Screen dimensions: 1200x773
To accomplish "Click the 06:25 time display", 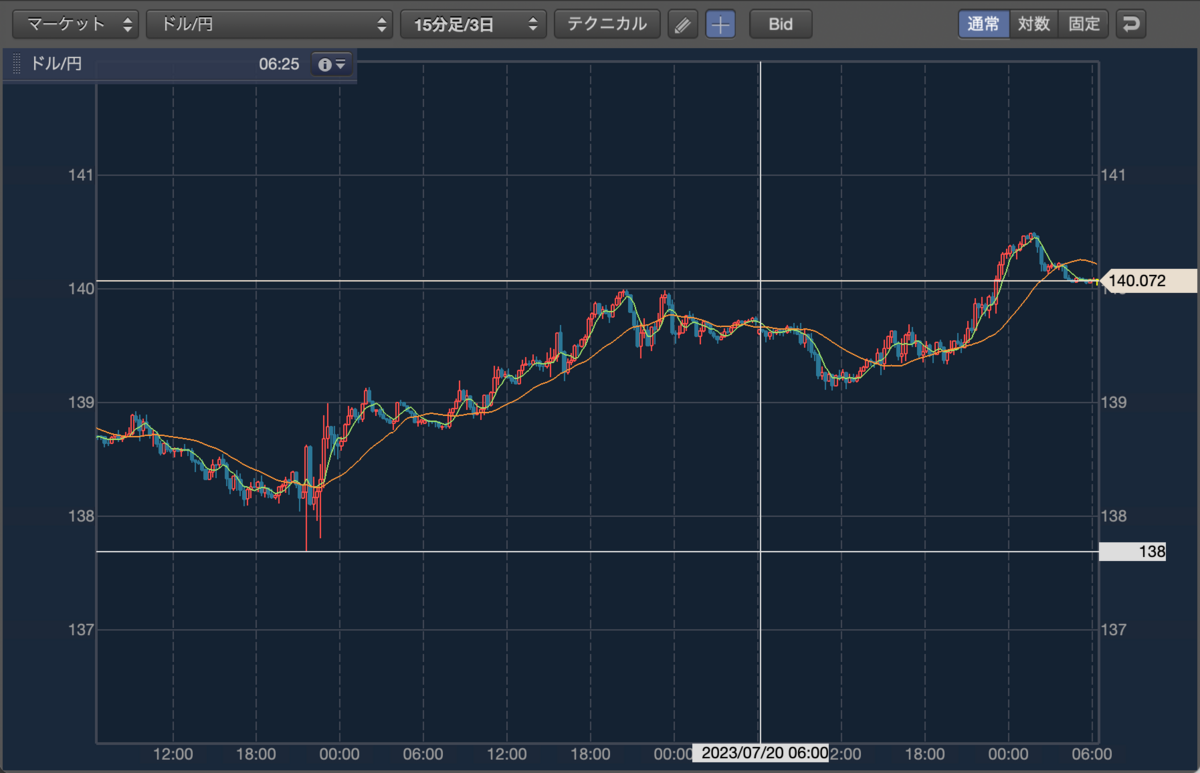I will click(x=279, y=64).
